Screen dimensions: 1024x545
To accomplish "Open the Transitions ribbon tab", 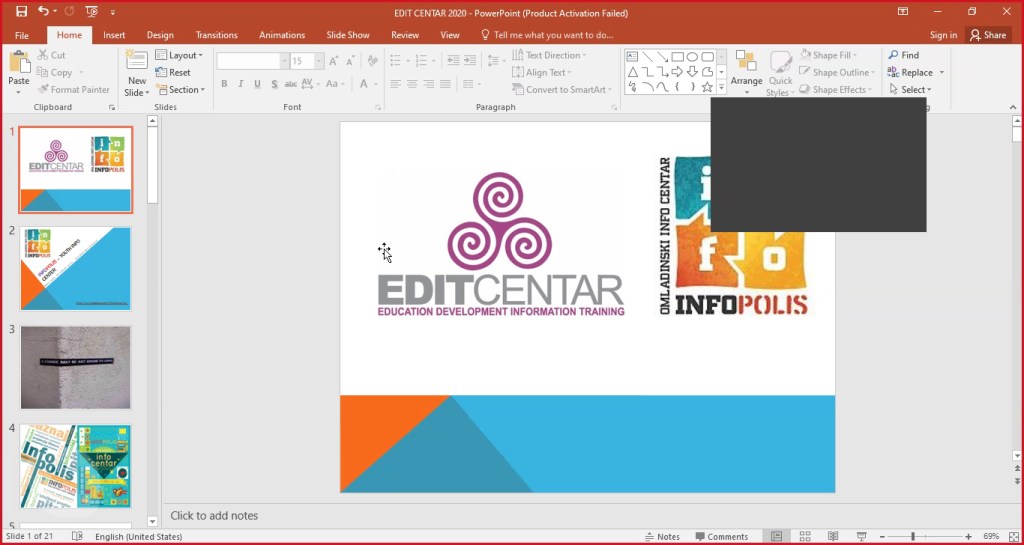I will pyautogui.click(x=216, y=35).
